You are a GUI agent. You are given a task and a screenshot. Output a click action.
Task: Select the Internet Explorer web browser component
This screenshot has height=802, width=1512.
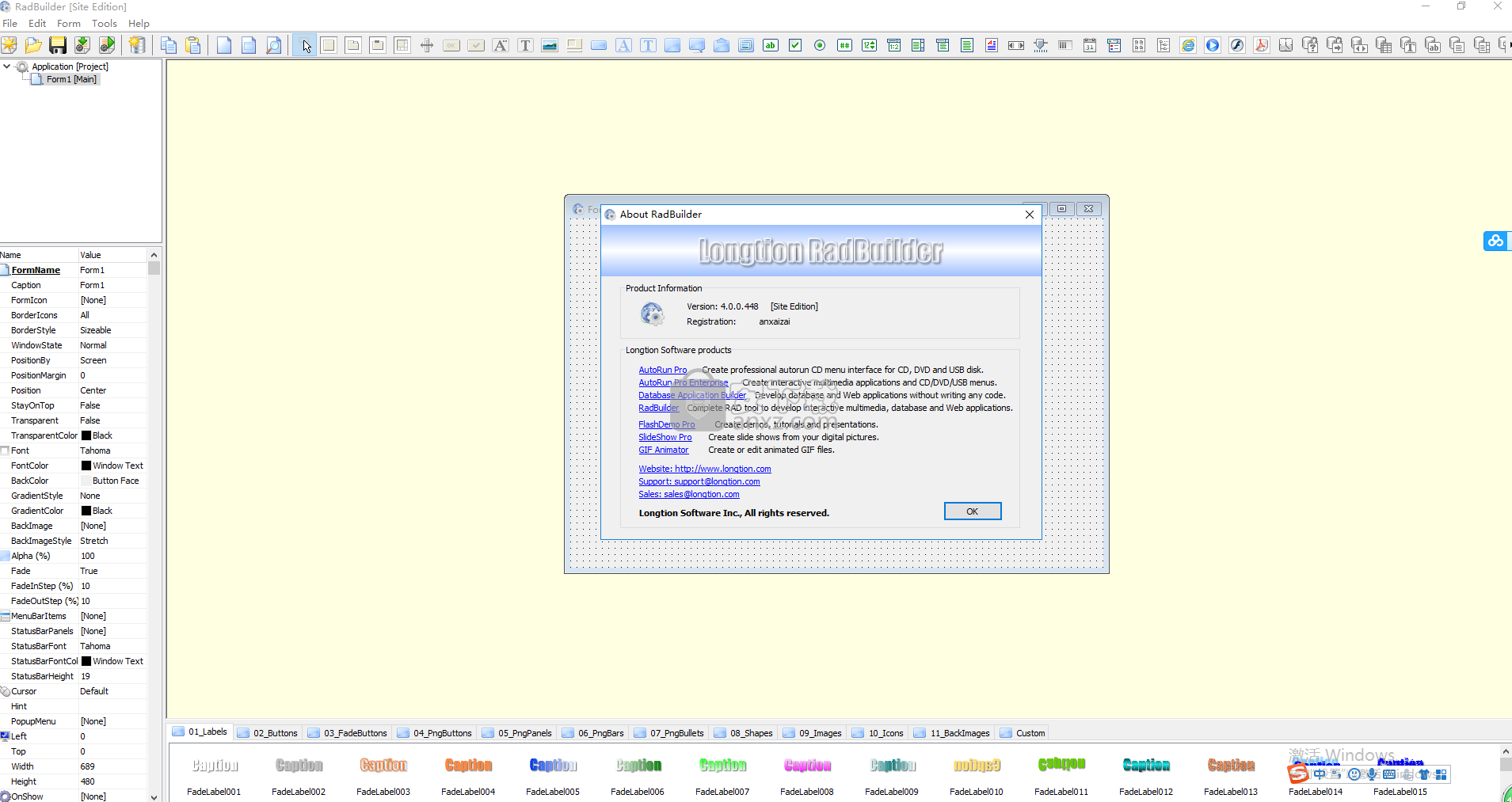coord(1188,45)
